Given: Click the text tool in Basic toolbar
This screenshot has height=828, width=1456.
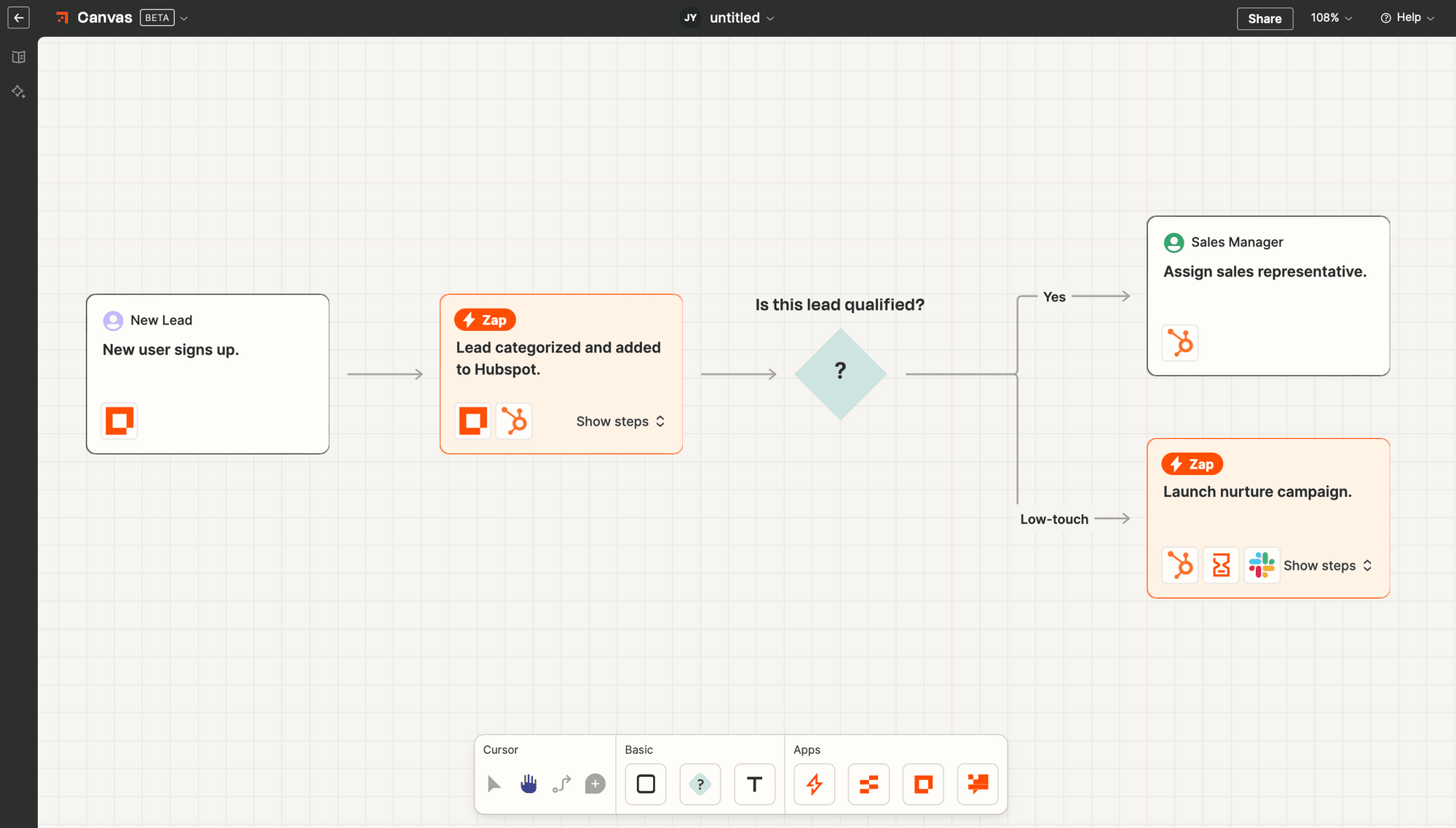Looking at the screenshot, I should [x=755, y=783].
